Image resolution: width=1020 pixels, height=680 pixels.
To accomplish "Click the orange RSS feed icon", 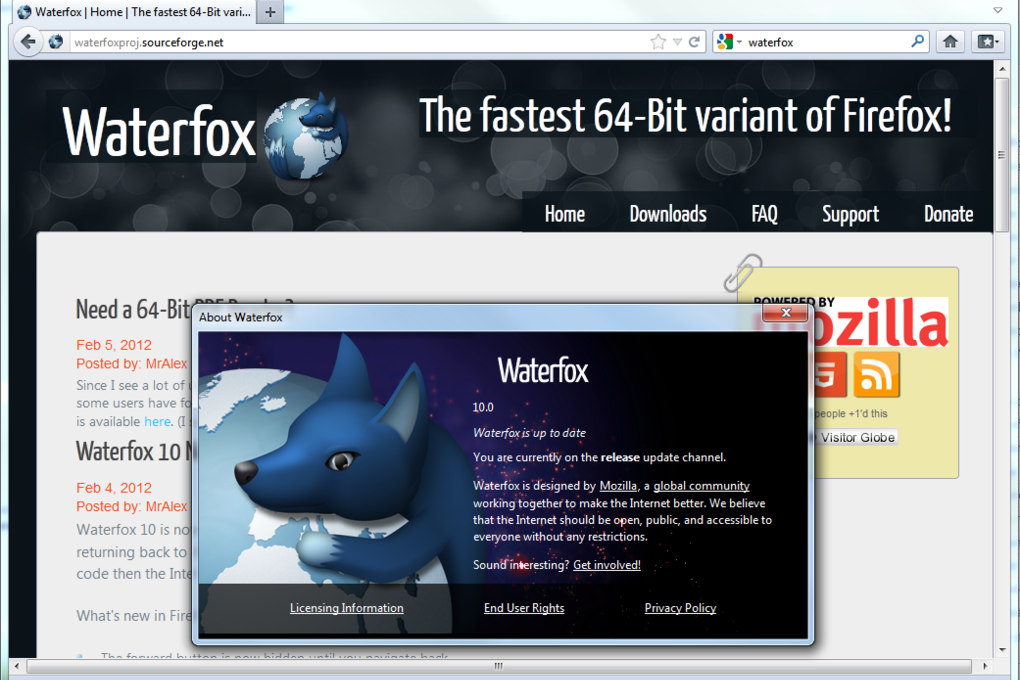I will [x=876, y=375].
